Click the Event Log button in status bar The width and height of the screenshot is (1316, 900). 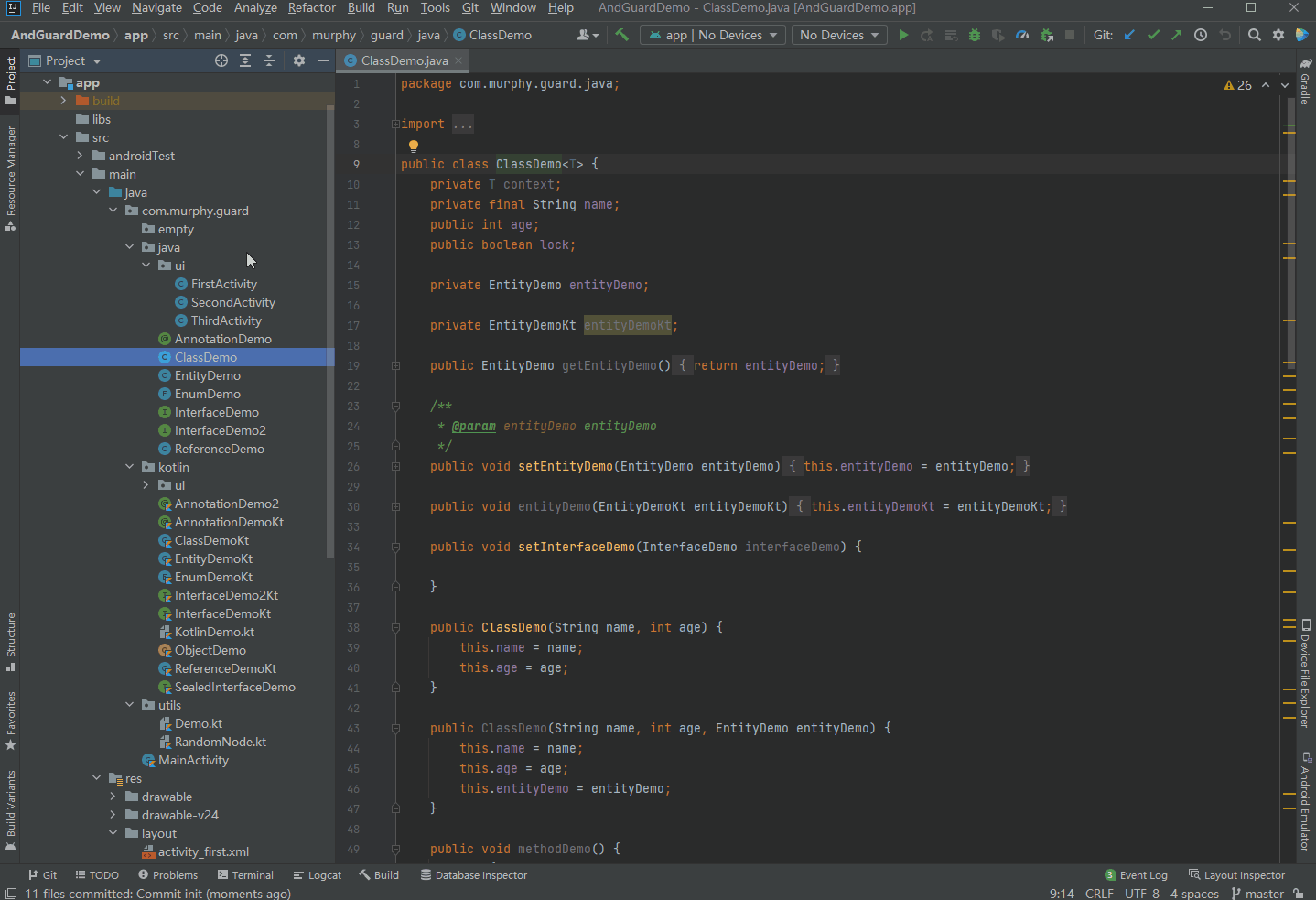[x=1136, y=875]
